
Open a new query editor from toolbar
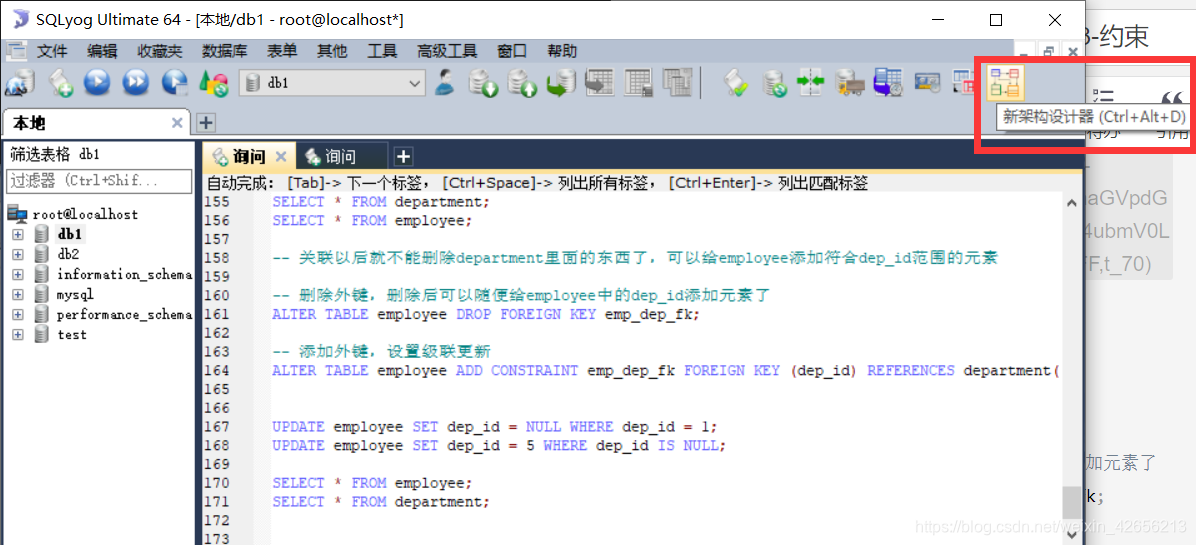tap(60, 82)
